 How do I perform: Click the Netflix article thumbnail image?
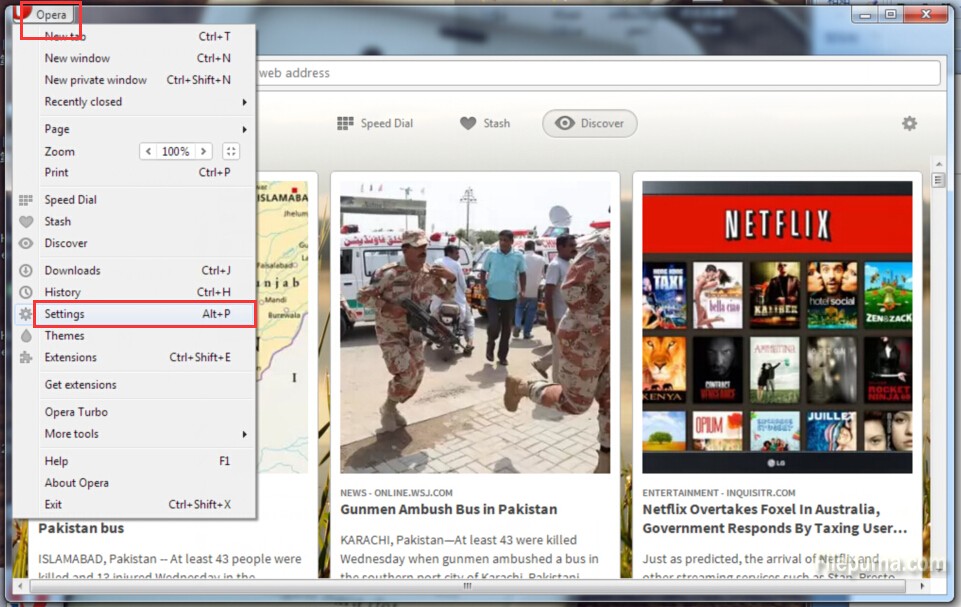click(777, 327)
